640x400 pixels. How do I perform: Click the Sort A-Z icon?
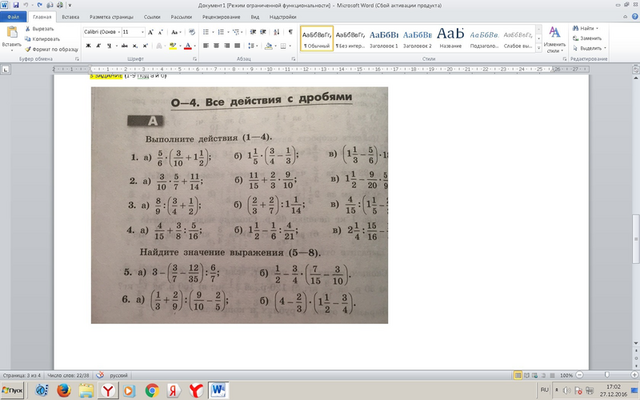(x=277, y=32)
